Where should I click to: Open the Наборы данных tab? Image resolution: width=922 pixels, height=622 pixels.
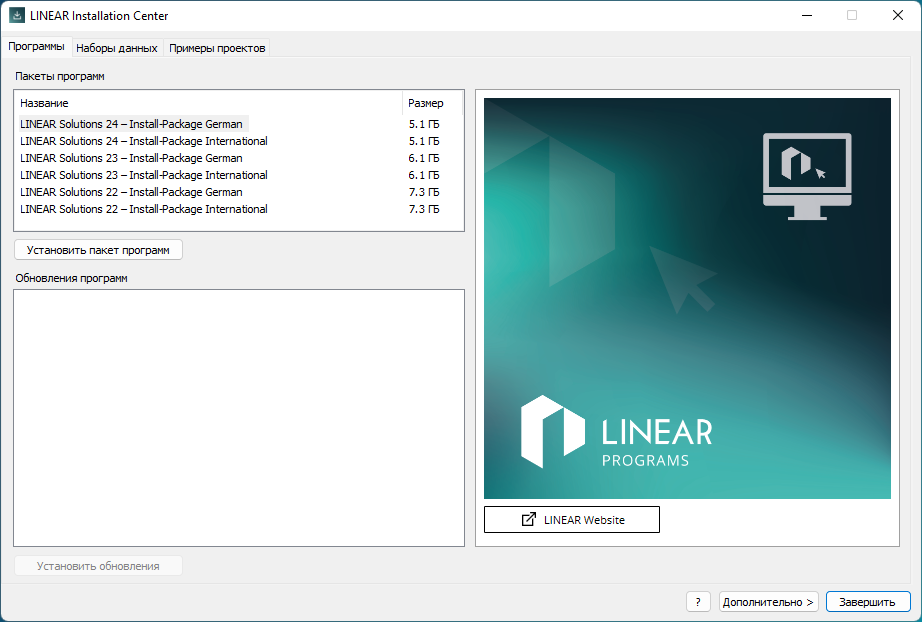[x=117, y=48]
